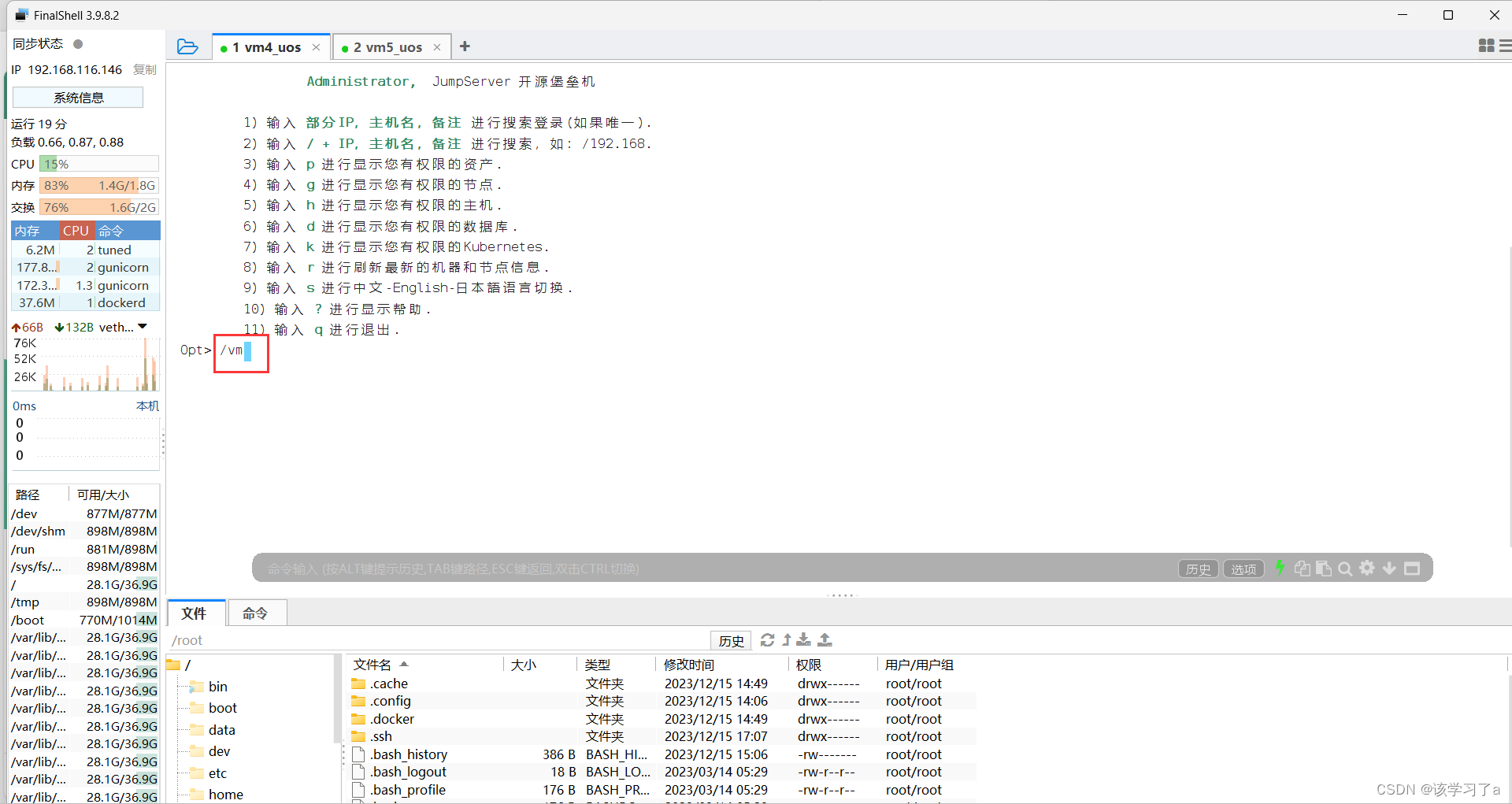Select the dockerd process row
Image resolution: width=1512 pixels, height=804 pixels.
pyautogui.click(x=85, y=302)
